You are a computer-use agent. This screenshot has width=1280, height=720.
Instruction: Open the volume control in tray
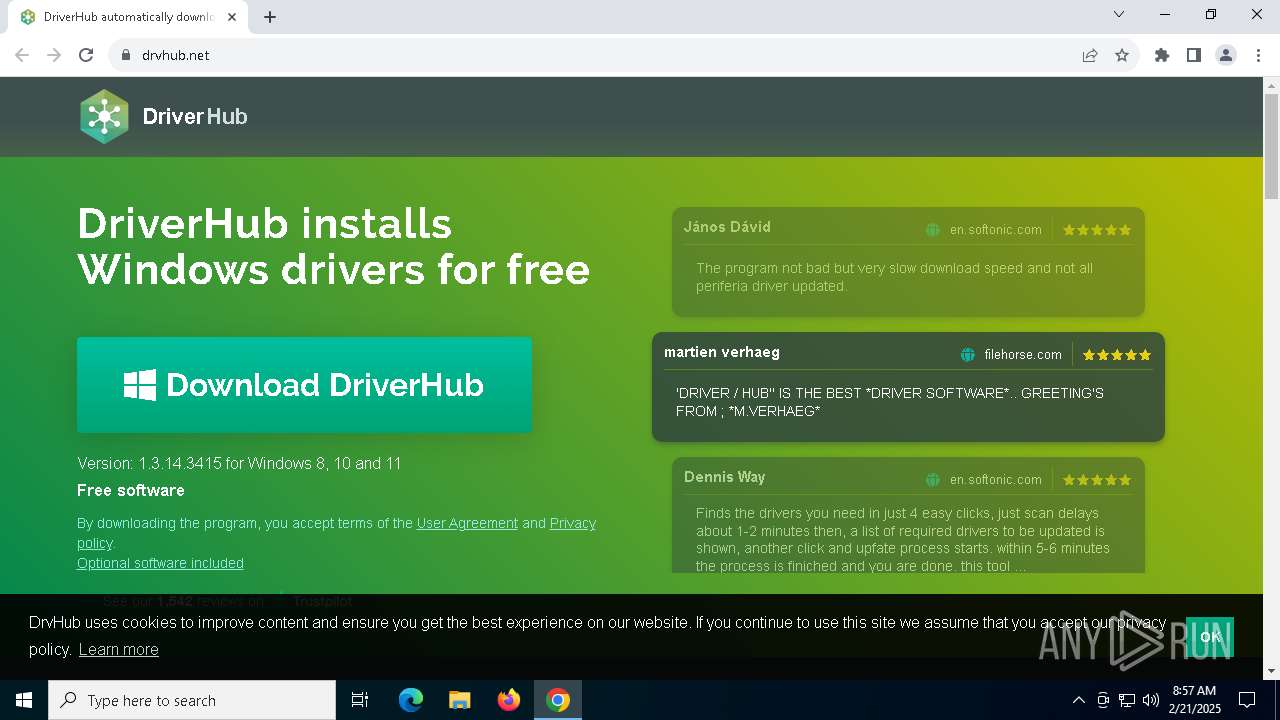click(1151, 700)
